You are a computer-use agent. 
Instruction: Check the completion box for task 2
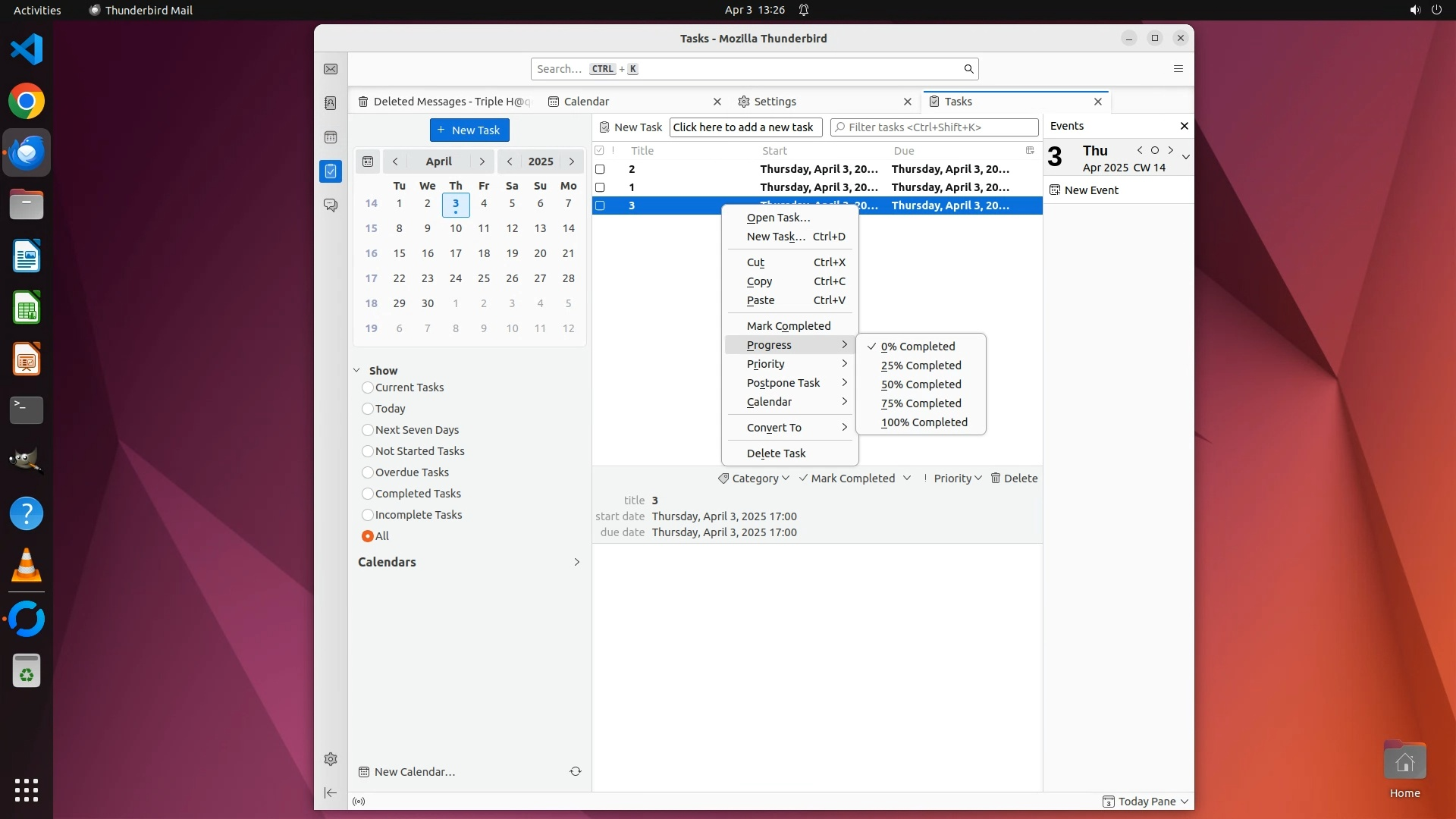point(600,169)
